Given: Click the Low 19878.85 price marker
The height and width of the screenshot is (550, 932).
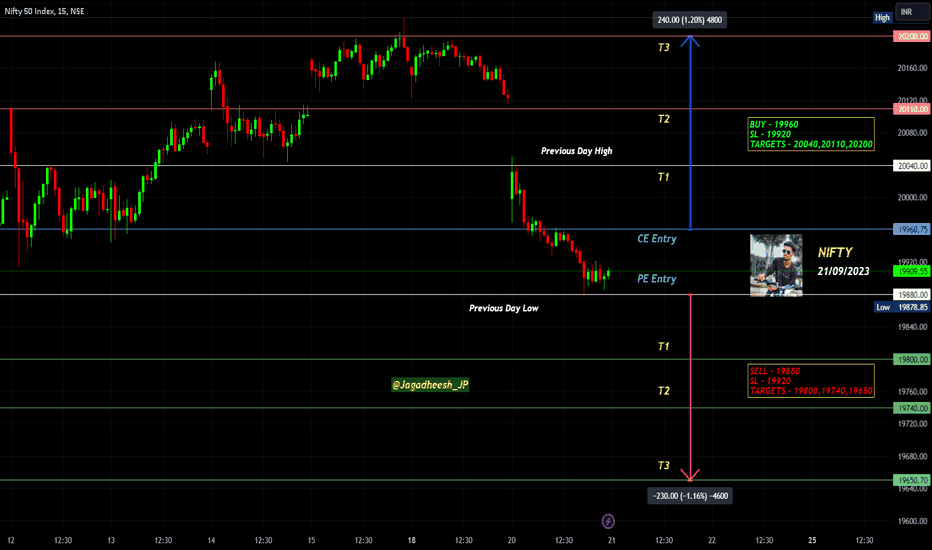Looking at the screenshot, I should [902, 307].
